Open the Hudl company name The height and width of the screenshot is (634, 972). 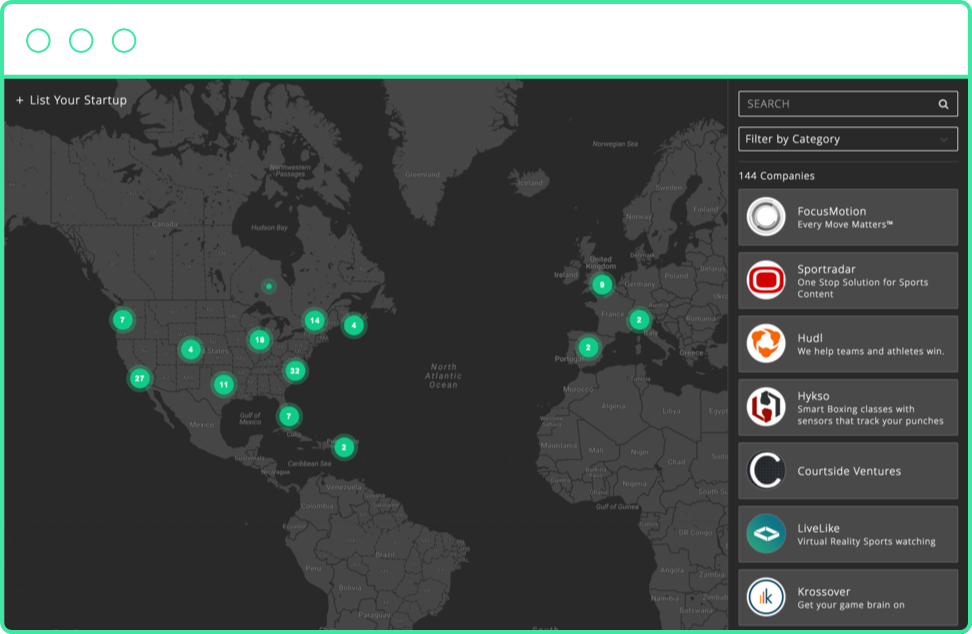[810, 338]
